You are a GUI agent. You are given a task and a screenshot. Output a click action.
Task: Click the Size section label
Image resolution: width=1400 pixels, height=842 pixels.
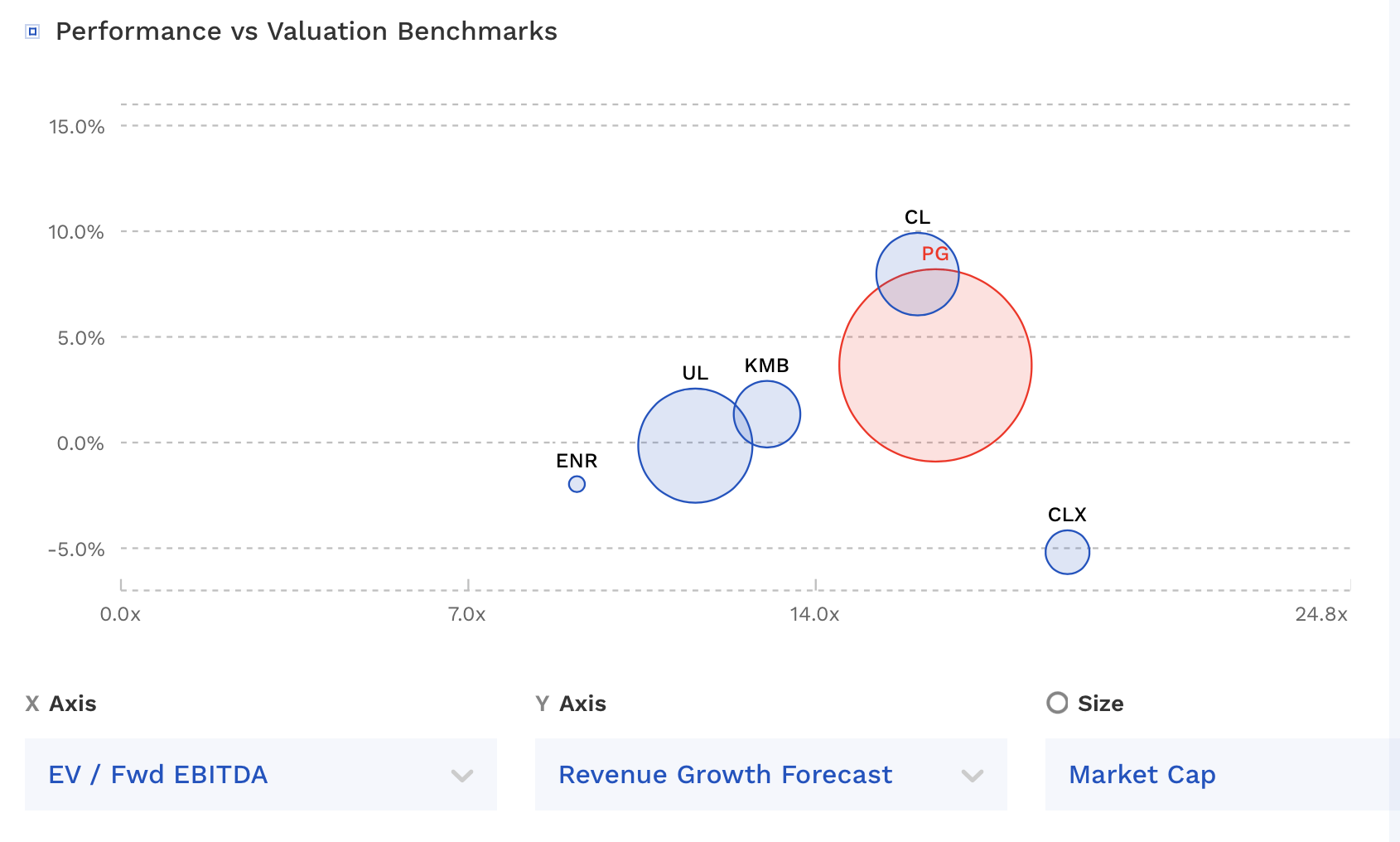click(1102, 703)
